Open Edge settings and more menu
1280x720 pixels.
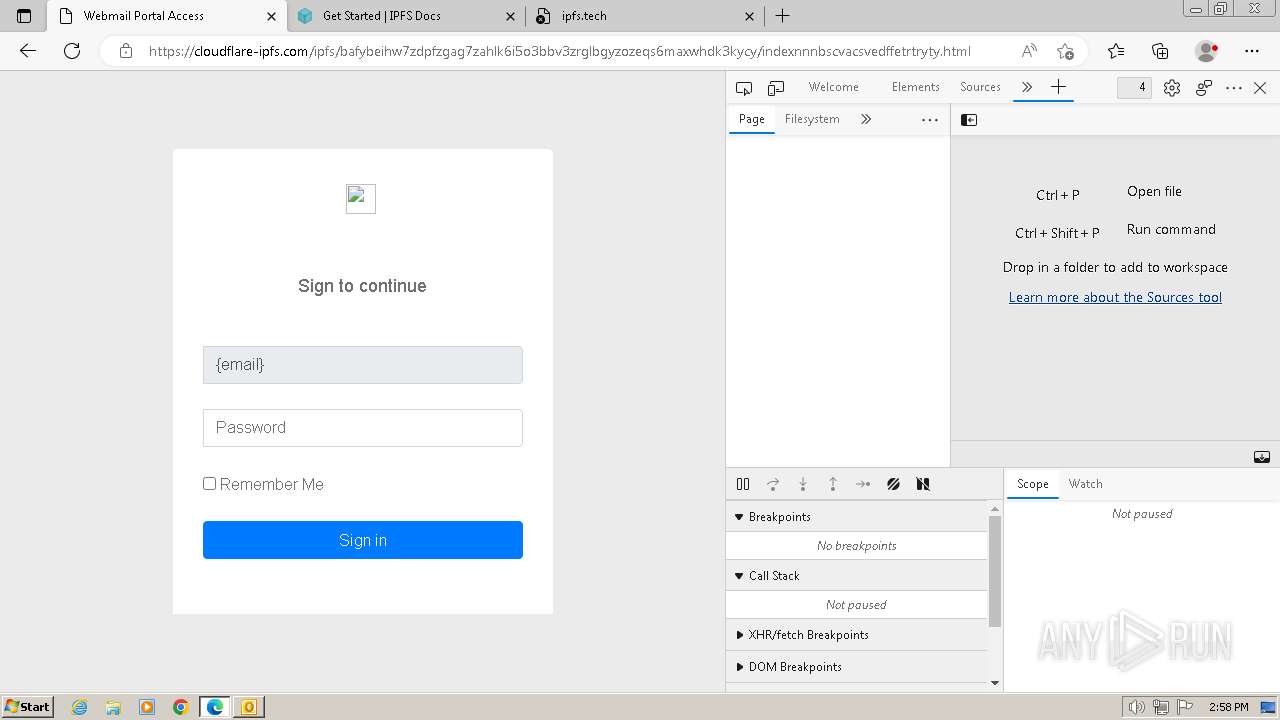[x=1252, y=51]
